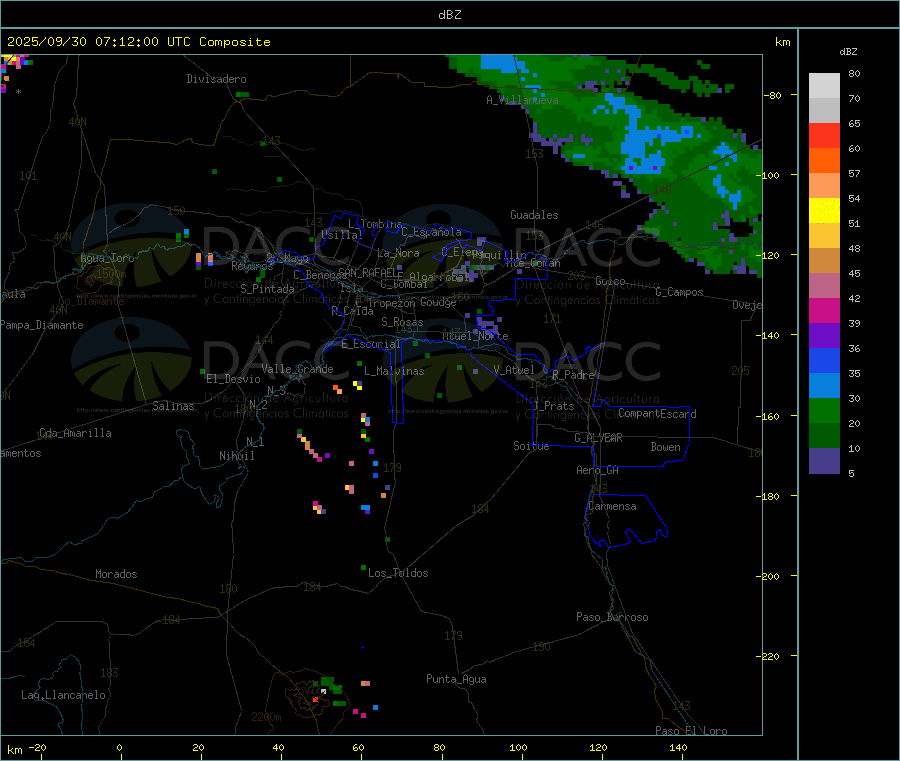The width and height of the screenshot is (900, 761).
Task: Click the E_Escorial label
Action: click(371, 344)
